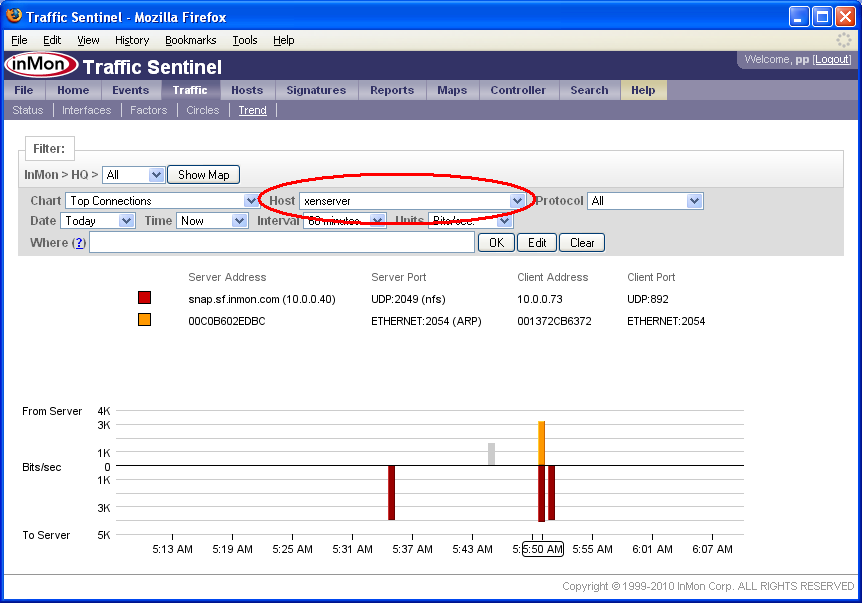Click inside the Where filter text field
The height and width of the screenshot is (603, 862).
click(282, 243)
